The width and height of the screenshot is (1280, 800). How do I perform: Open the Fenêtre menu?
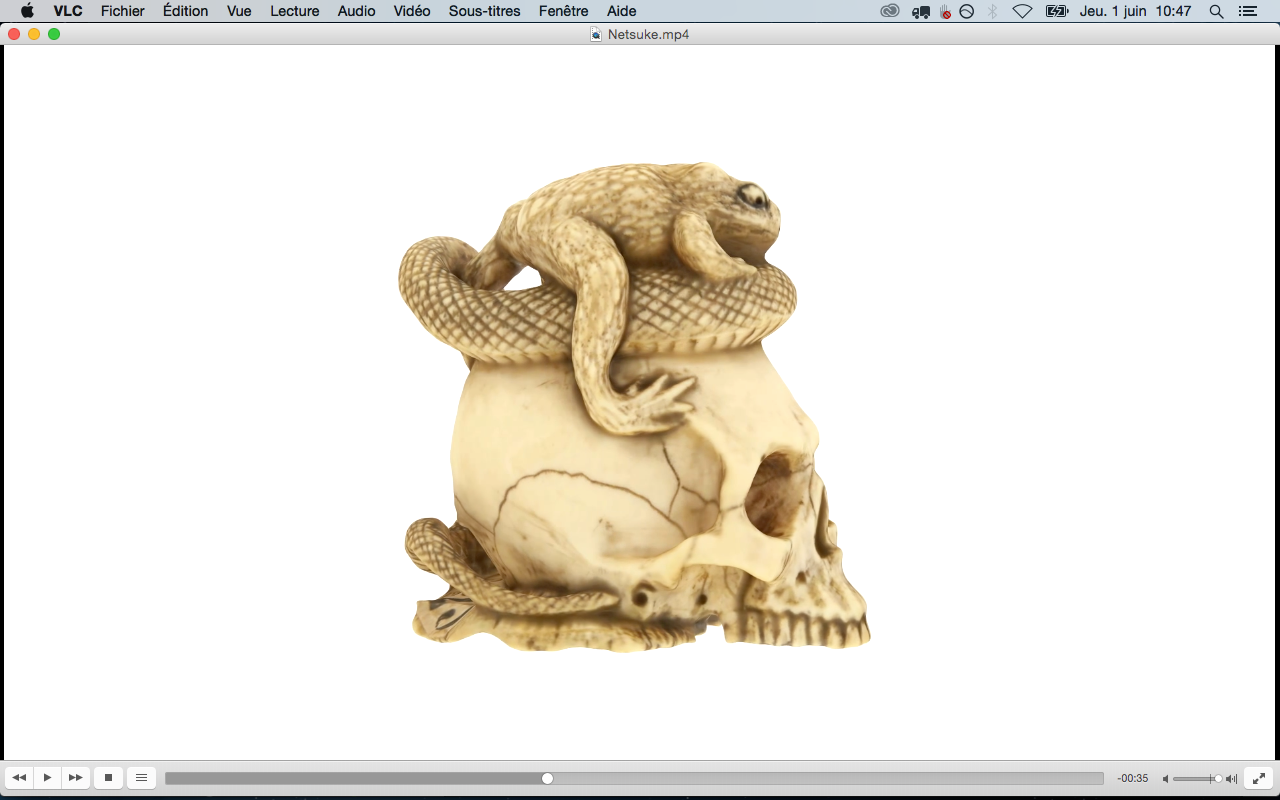[563, 11]
